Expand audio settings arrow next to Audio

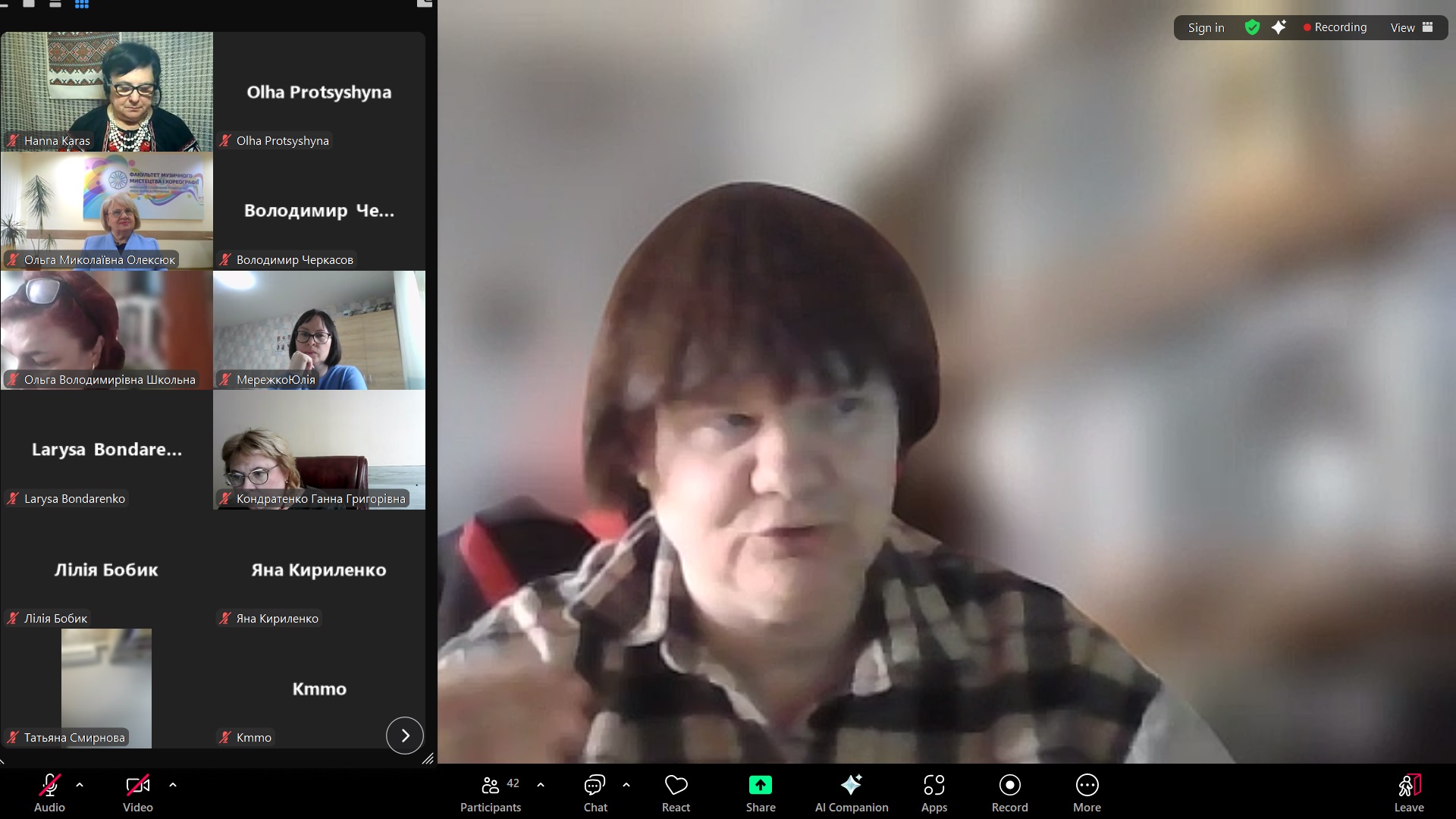80,785
